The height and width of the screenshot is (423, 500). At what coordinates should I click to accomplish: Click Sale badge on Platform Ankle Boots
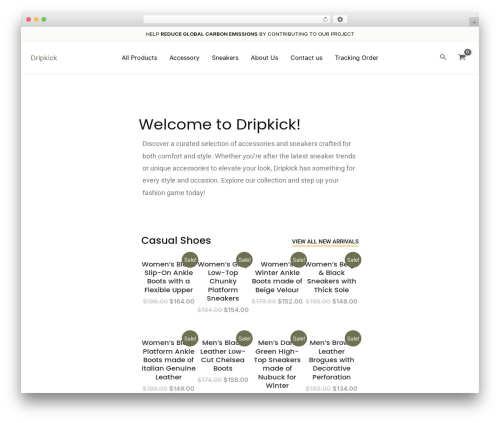tap(190, 338)
